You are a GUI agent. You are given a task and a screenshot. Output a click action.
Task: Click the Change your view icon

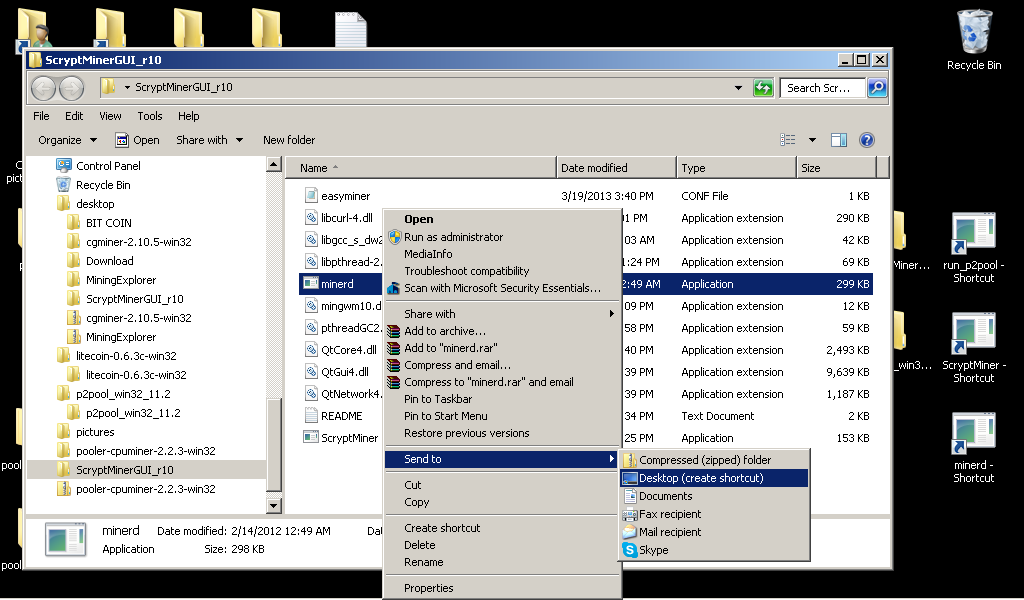tap(788, 140)
